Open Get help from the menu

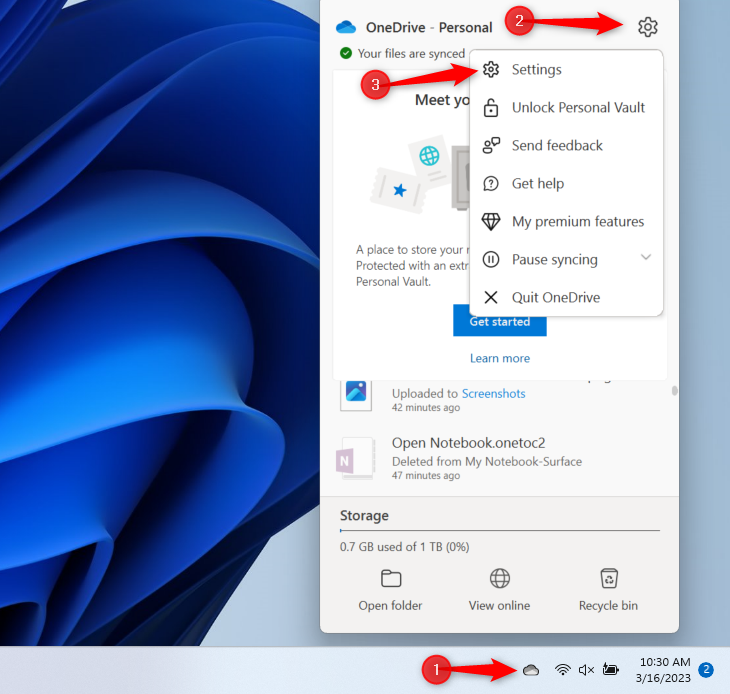(x=537, y=184)
